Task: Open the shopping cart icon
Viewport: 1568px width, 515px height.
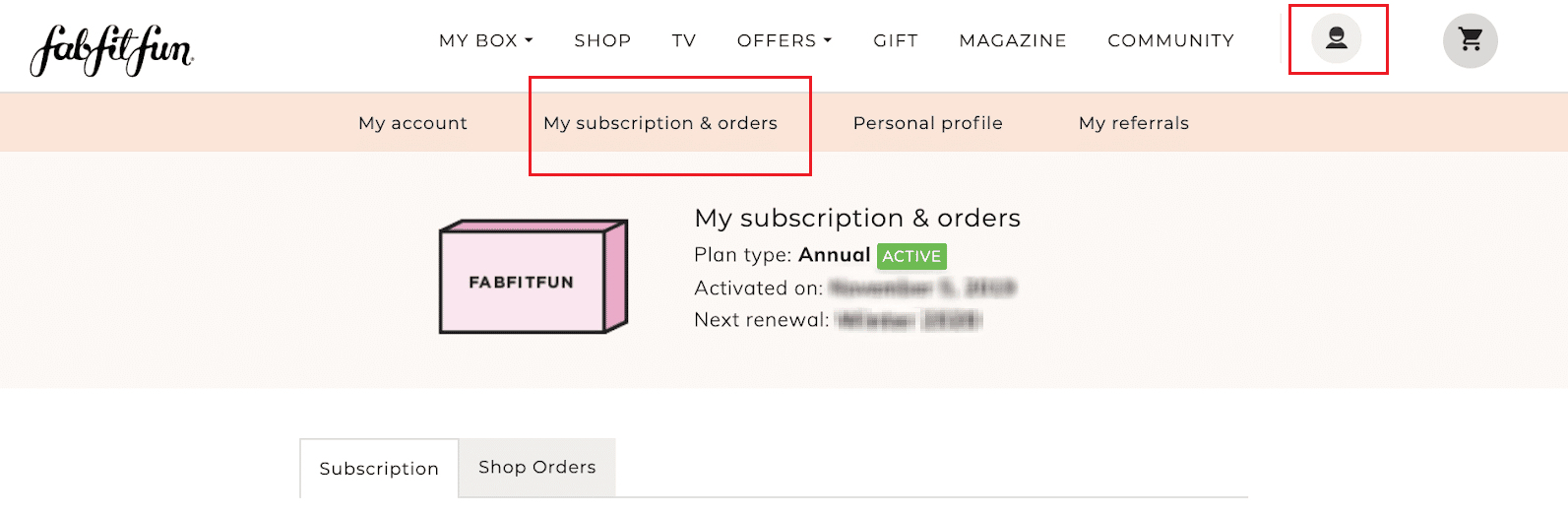Action: pyautogui.click(x=1470, y=40)
